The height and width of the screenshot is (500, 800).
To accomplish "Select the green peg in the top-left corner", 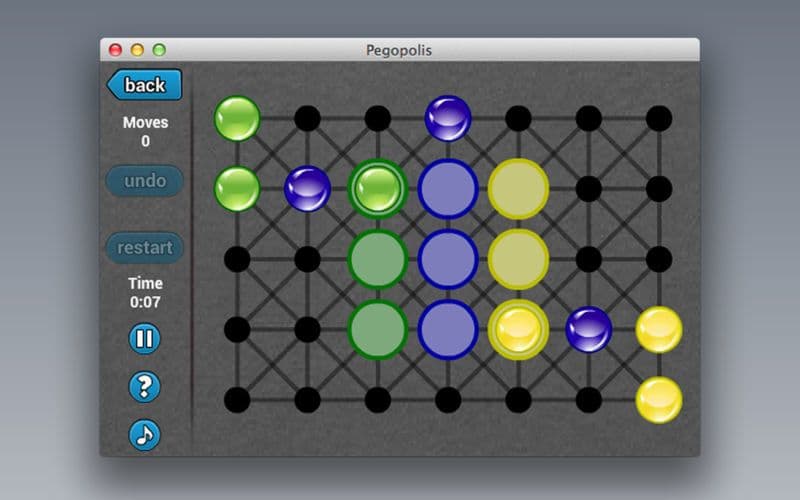I will point(237,118).
